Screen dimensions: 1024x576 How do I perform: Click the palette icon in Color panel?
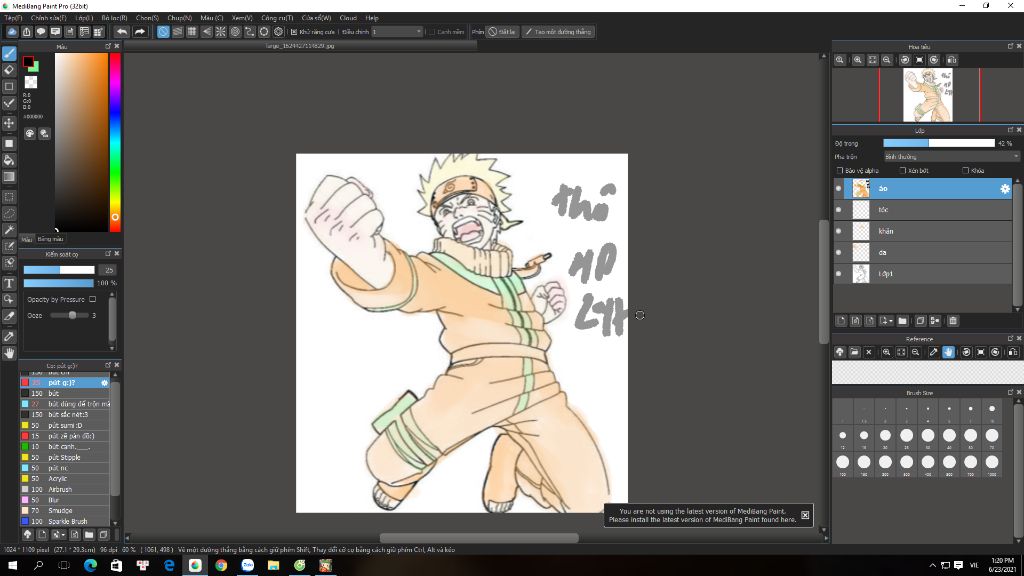30,133
